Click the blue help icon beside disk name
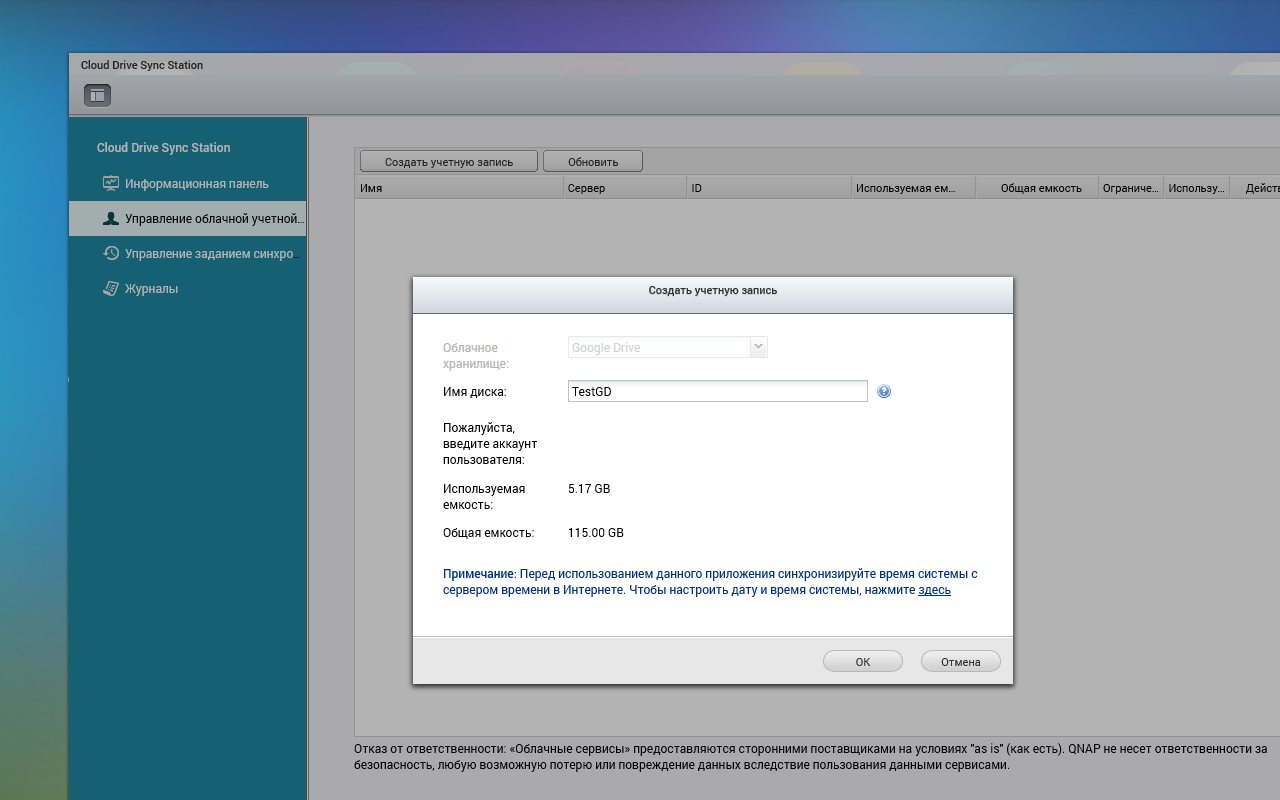Screen dimensions: 1280x800 (884, 391)
